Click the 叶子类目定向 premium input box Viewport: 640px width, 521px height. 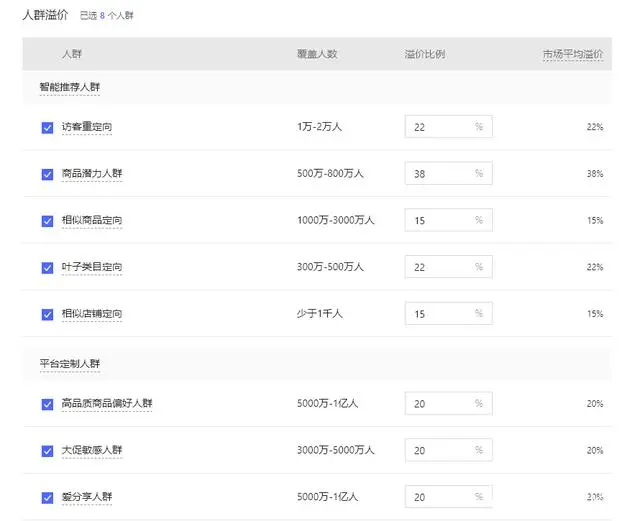coord(449,267)
